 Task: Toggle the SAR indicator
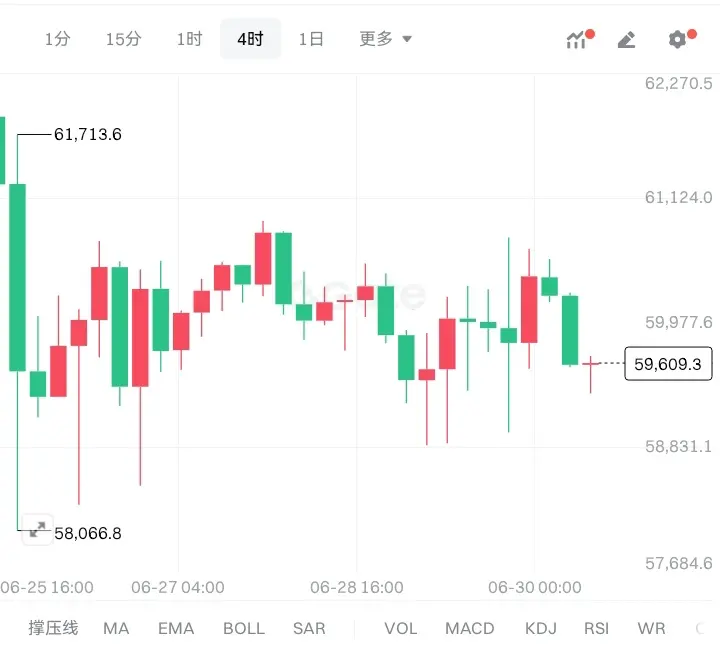(x=309, y=628)
